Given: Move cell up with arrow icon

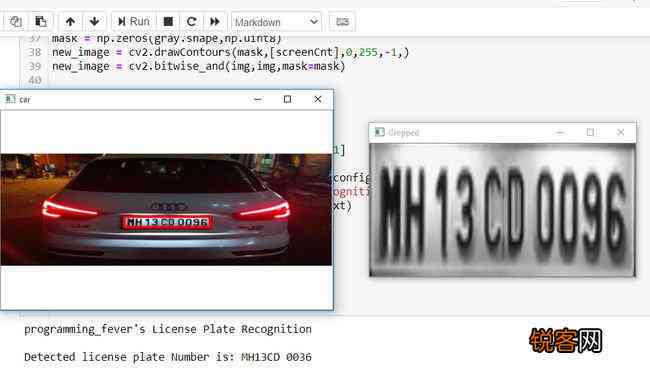Looking at the screenshot, I should click(x=70, y=22).
